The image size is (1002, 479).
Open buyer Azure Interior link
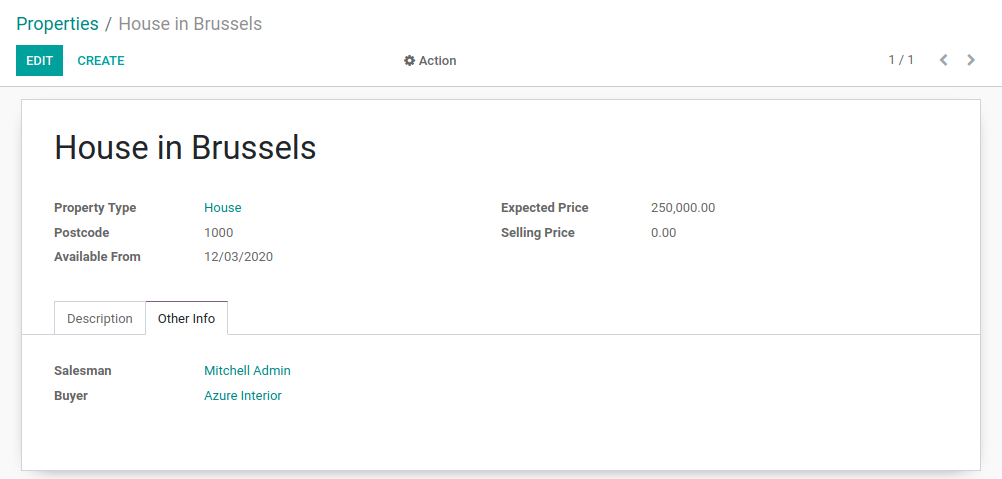(243, 396)
